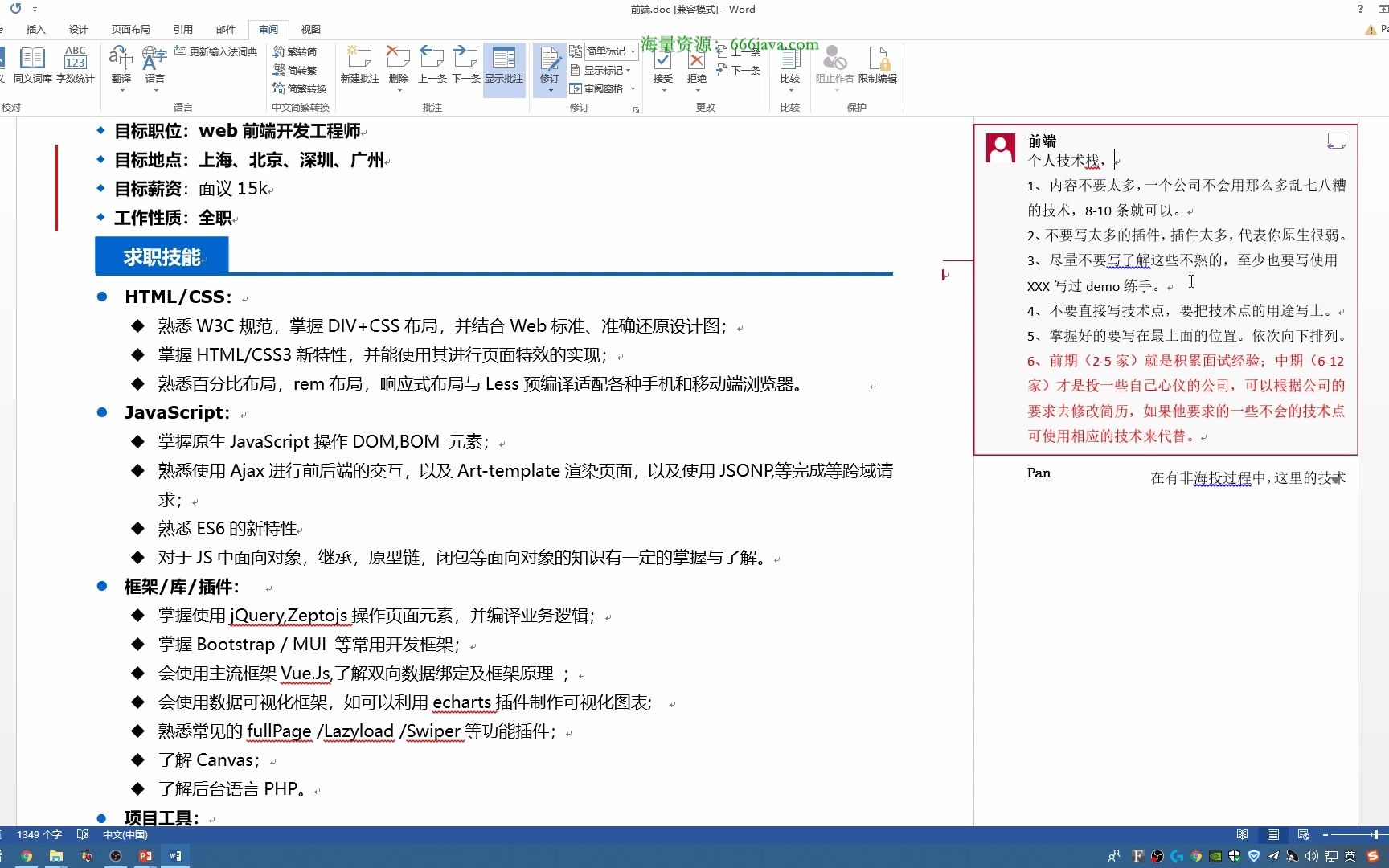Expand the Reject (拒绝) dropdown arrow
1389x868 pixels.
(697, 89)
